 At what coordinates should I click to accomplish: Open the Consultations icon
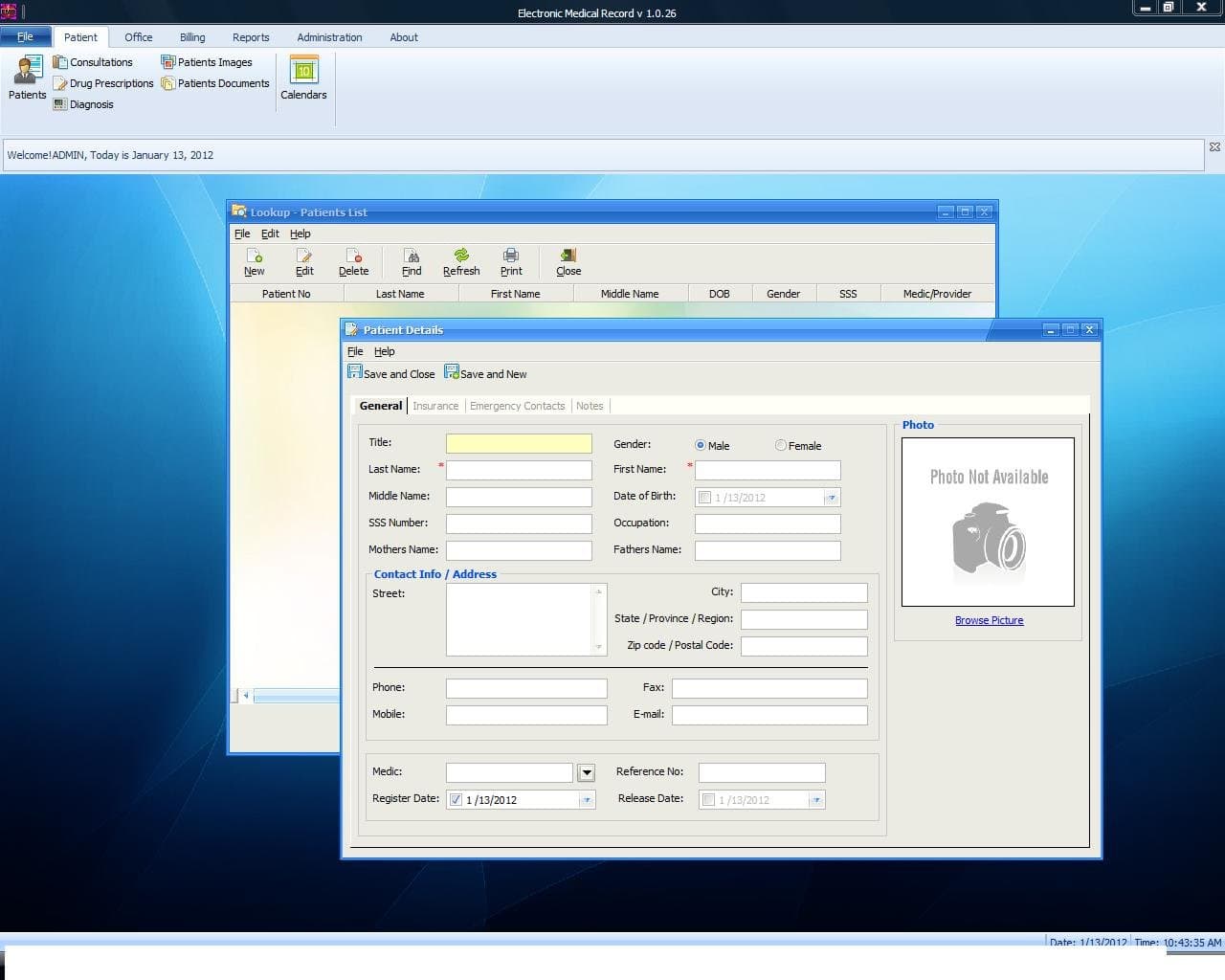pyautogui.click(x=94, y=61)
